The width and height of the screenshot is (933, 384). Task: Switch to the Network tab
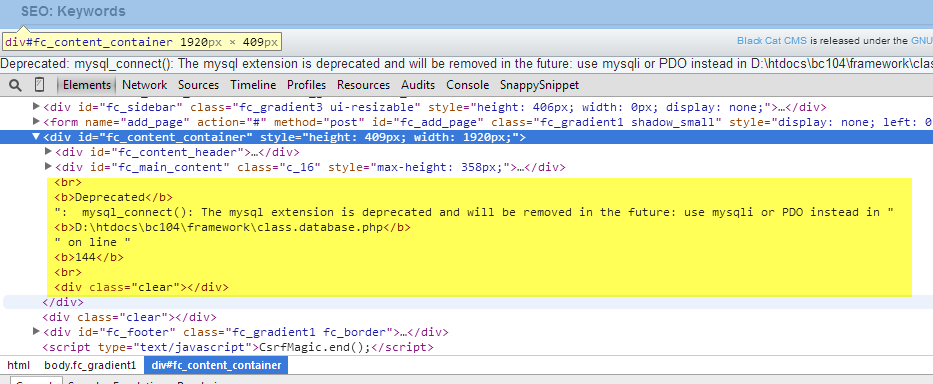[145, 85]
